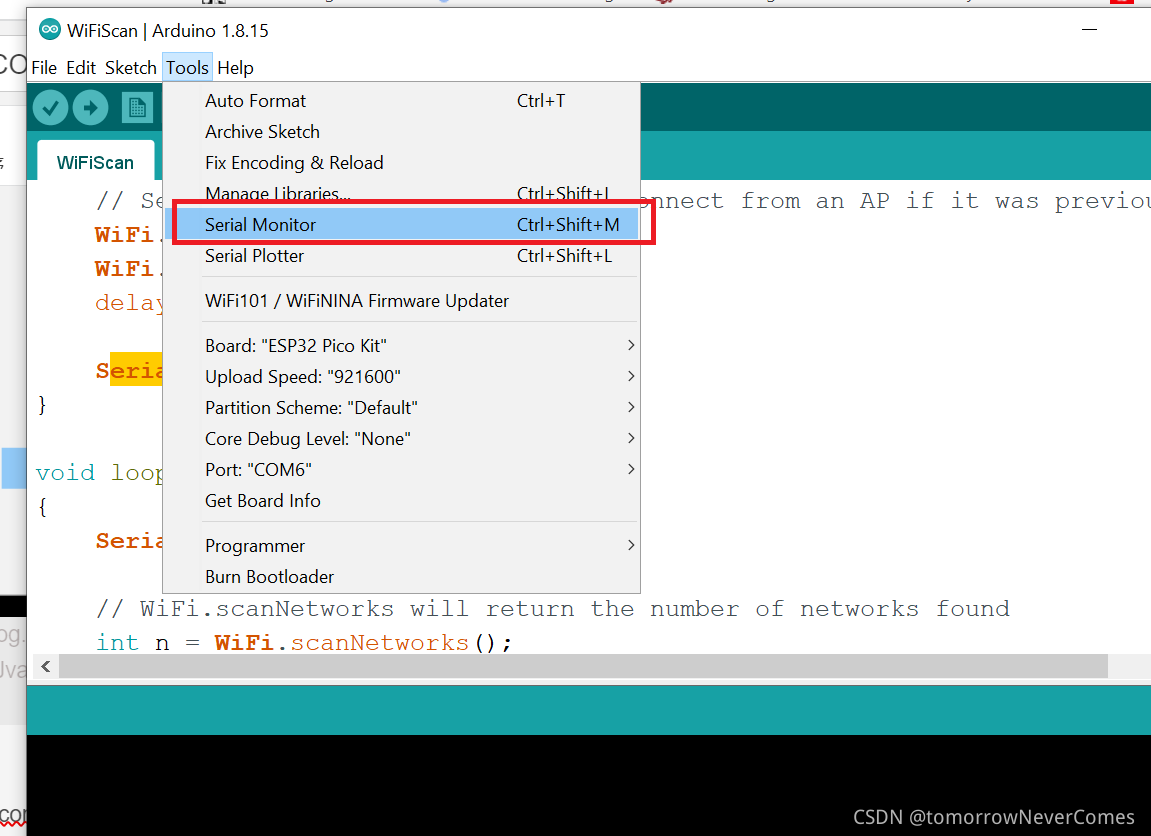Launch the Serial Plotter
1151x836 pixels.
click(x=402, y=255)
